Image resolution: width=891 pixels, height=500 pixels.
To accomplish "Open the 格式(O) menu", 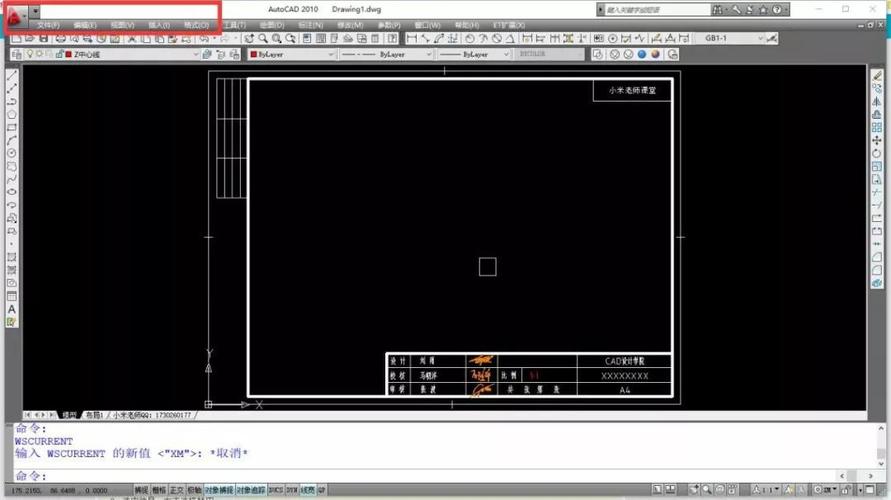I will coord(197,26).
